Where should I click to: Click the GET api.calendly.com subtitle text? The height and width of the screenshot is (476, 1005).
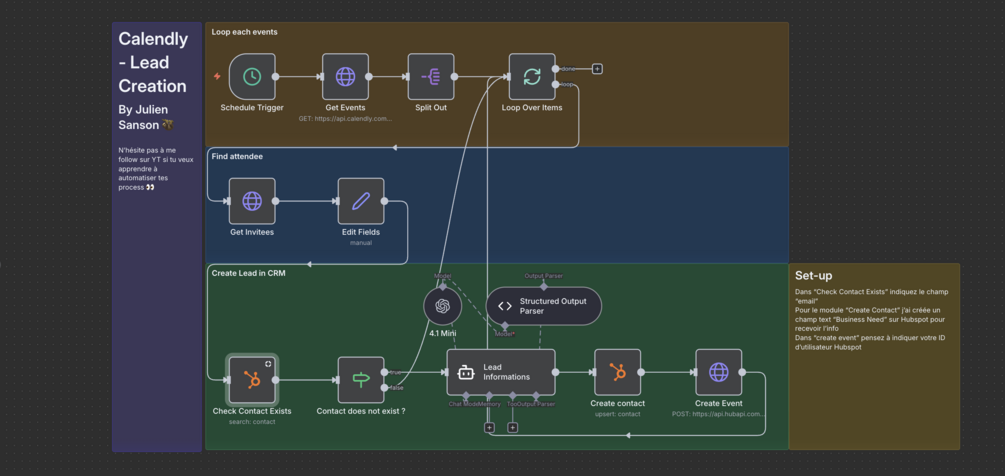(x=345, y=119)
